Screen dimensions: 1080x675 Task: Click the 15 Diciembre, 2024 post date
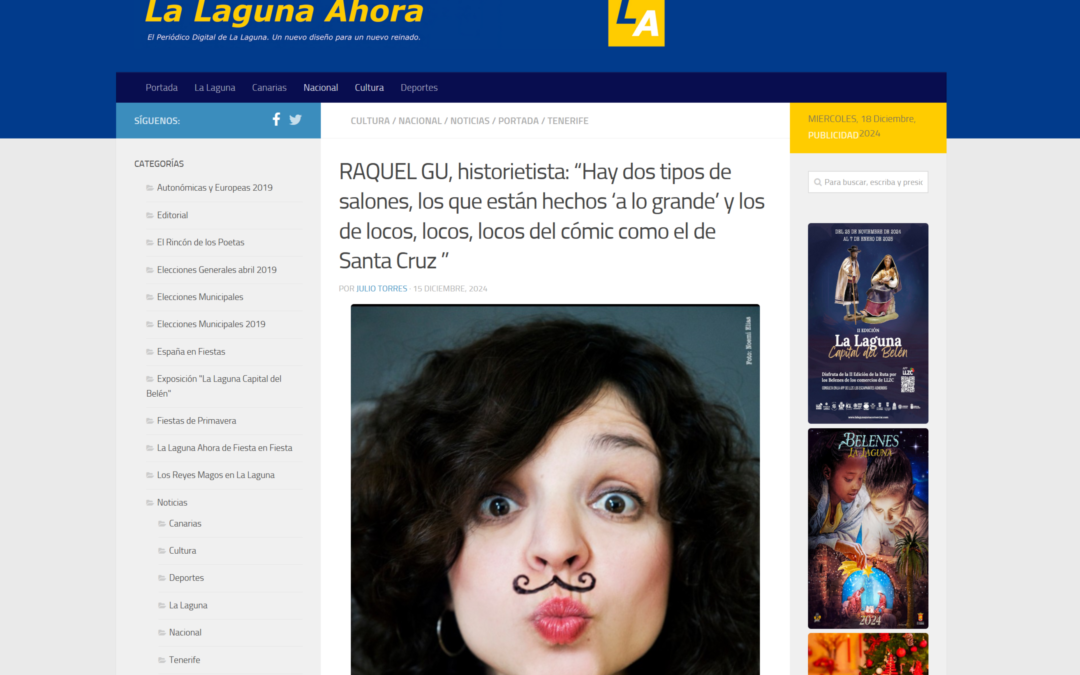pos(450,289)
